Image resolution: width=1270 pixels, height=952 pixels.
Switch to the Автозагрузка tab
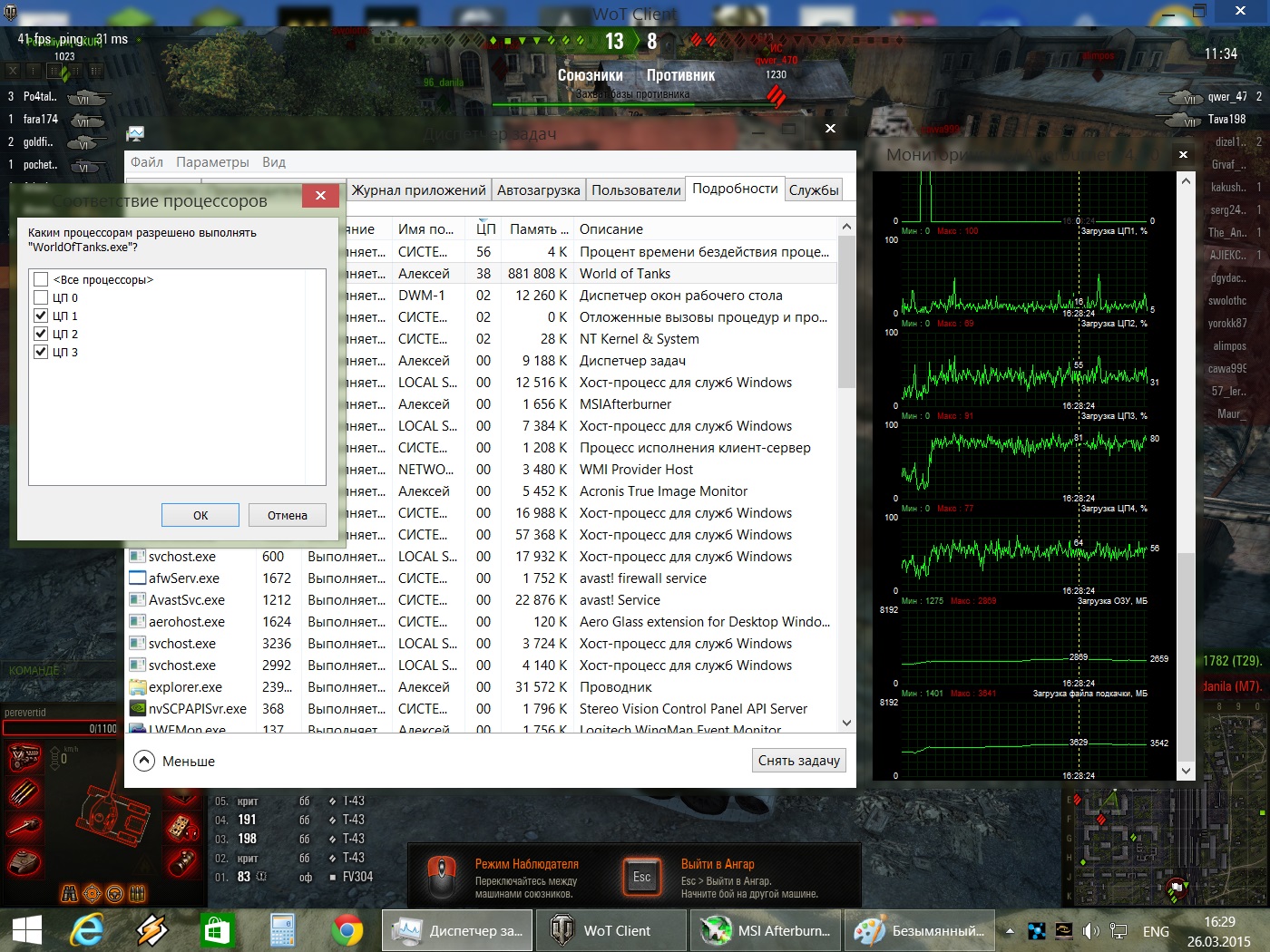(539, 190)
